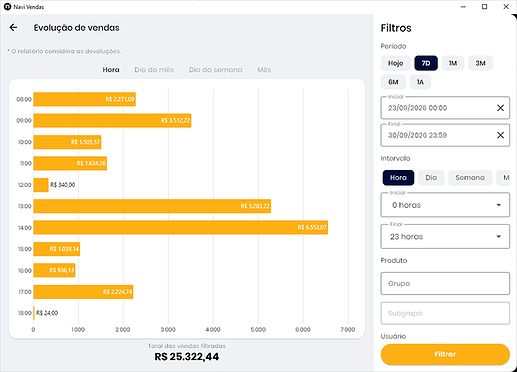
Task: Click the 16:00 bar R$ 936,13
Action: 54,270
